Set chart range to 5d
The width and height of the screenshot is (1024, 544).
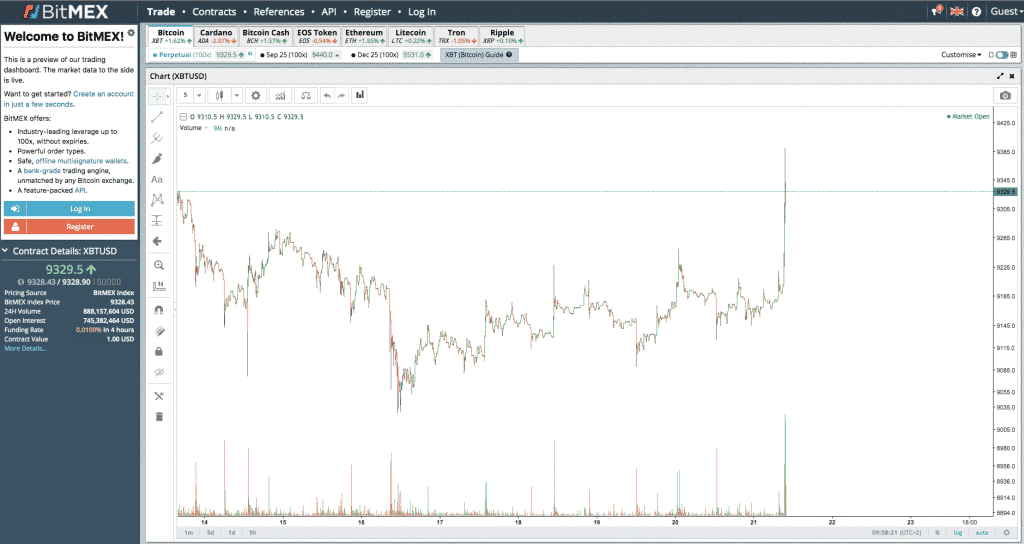point(211,532)
